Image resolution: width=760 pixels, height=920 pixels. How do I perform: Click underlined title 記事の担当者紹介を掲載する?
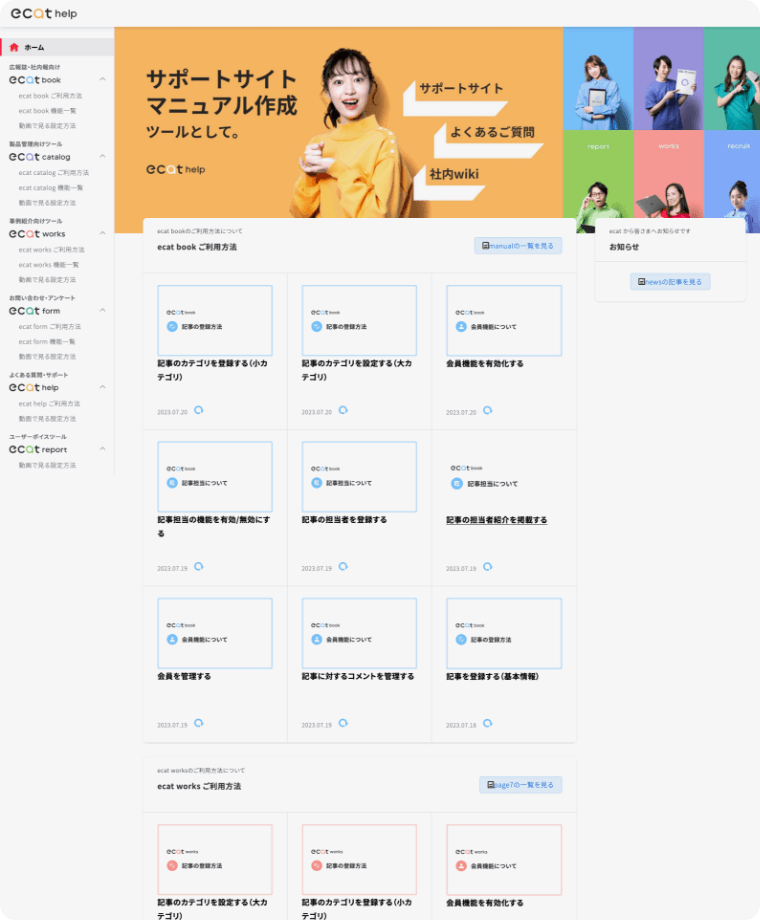click(x=496, y=520)
